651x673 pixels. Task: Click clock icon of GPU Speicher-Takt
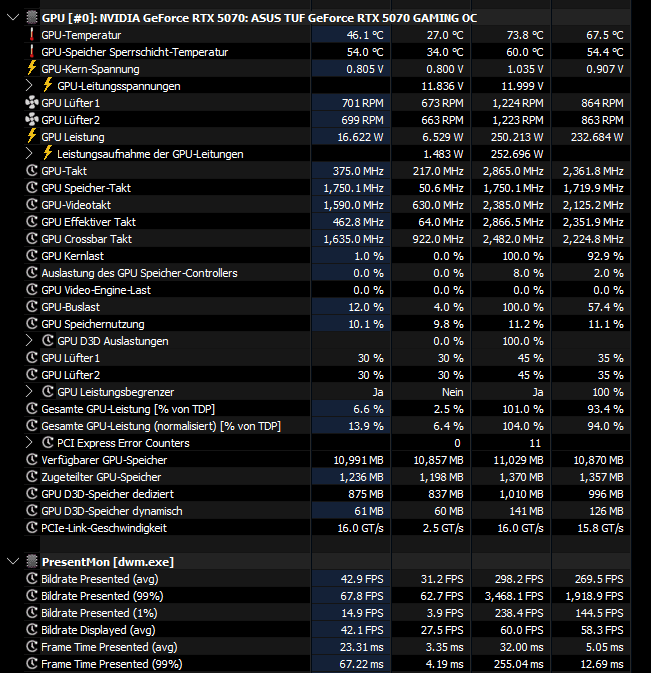(x=32, y=188)
